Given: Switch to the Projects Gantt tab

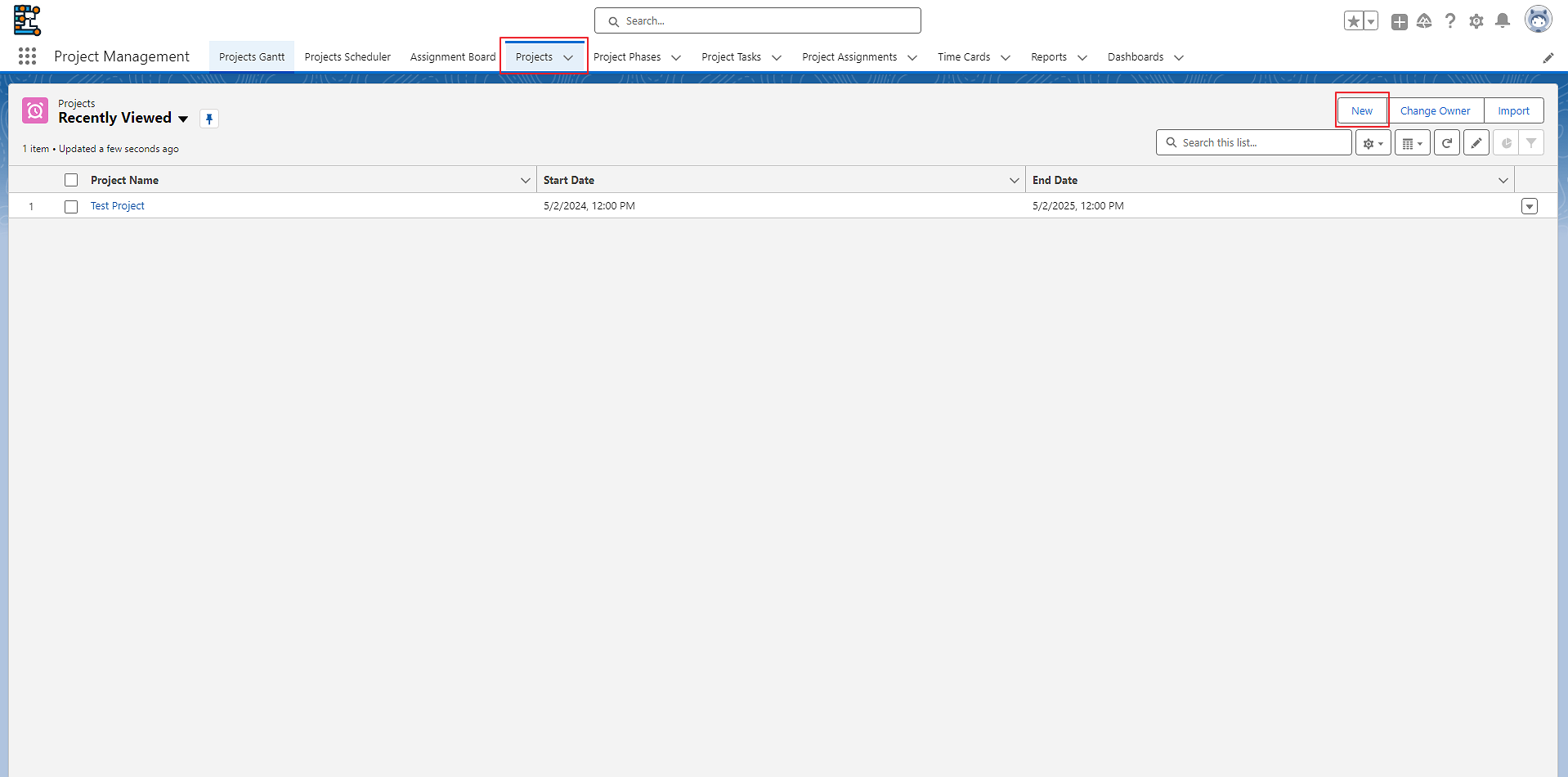Looking at the screenshot, I should click(x=252, y=57).
